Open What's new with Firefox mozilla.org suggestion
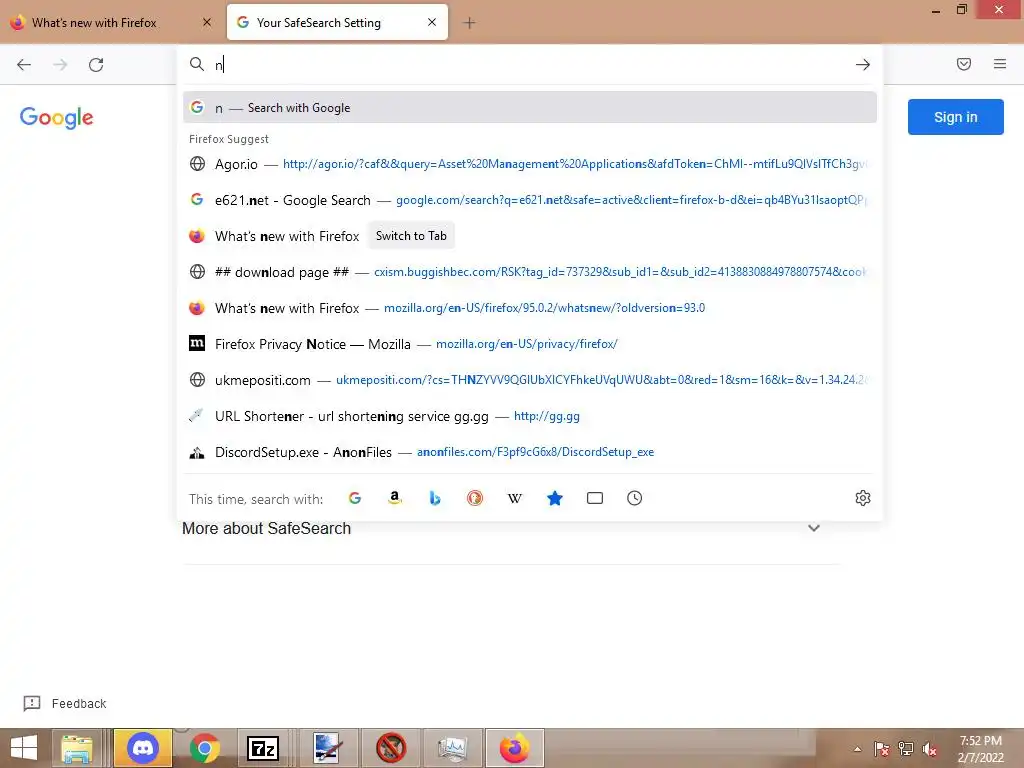This screenshot has height=768, width=1024. point(530,308)
